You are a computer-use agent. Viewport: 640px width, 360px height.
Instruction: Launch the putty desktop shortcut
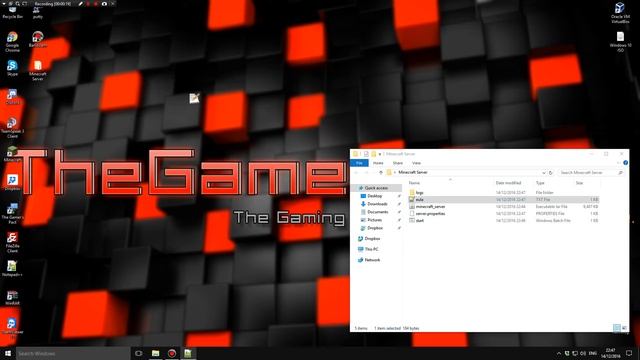[x=38, y=12]
